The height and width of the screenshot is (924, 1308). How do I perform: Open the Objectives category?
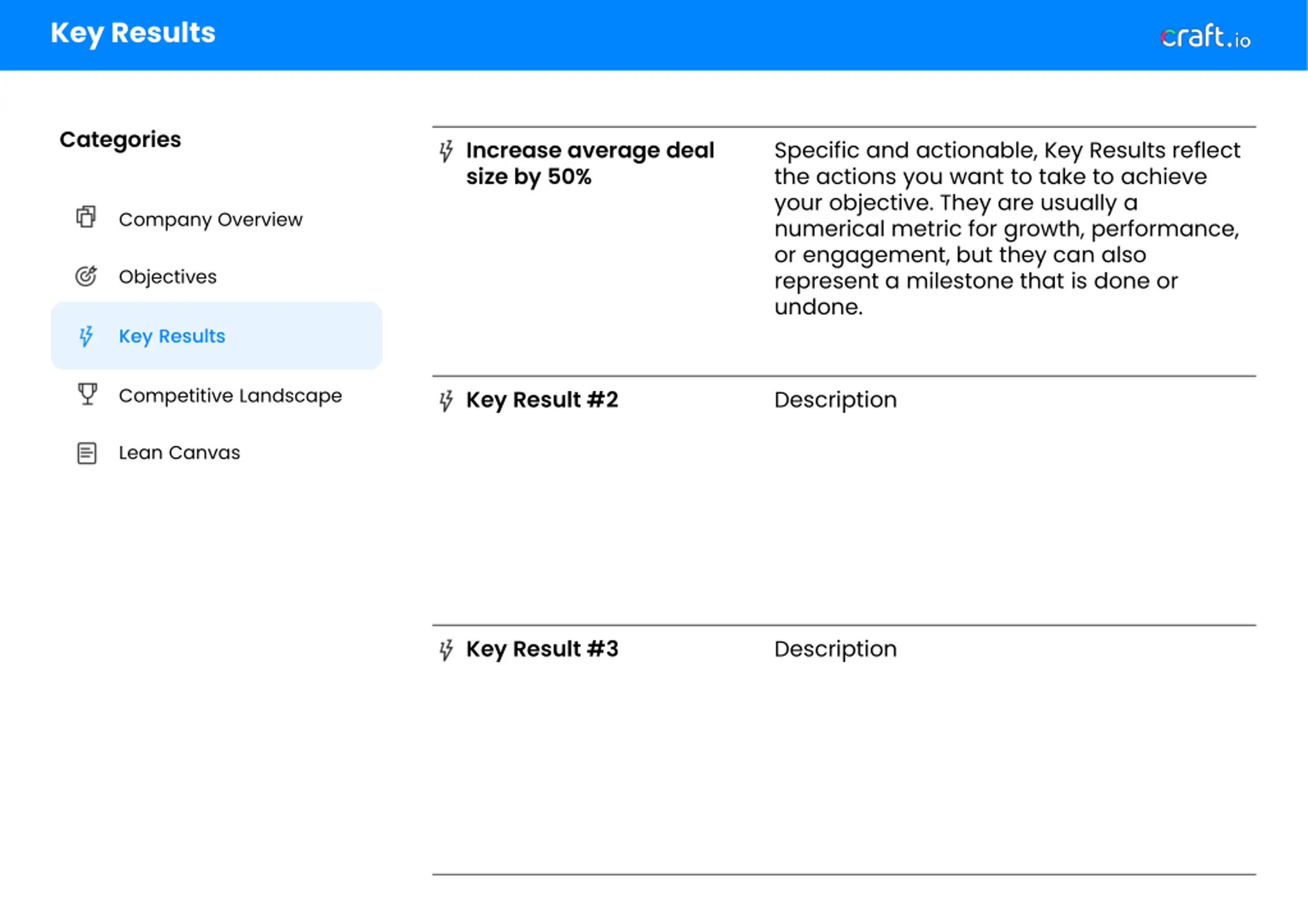(x=168, y=277)
